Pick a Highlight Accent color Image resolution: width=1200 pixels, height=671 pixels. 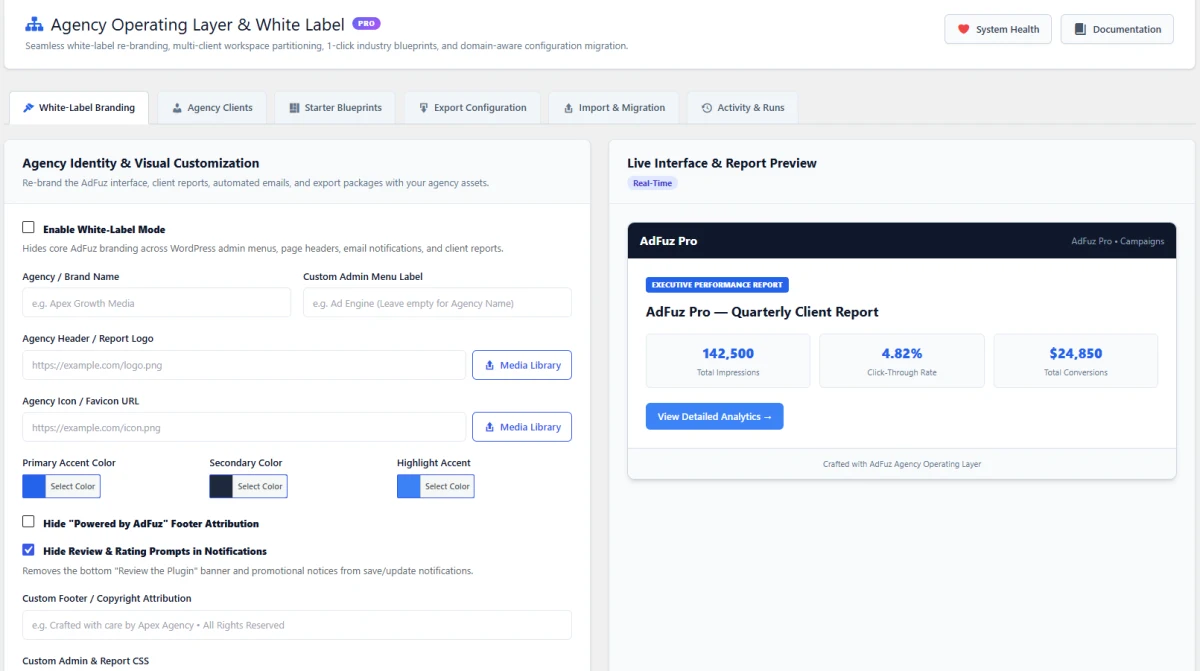click(x=436, y=486)
